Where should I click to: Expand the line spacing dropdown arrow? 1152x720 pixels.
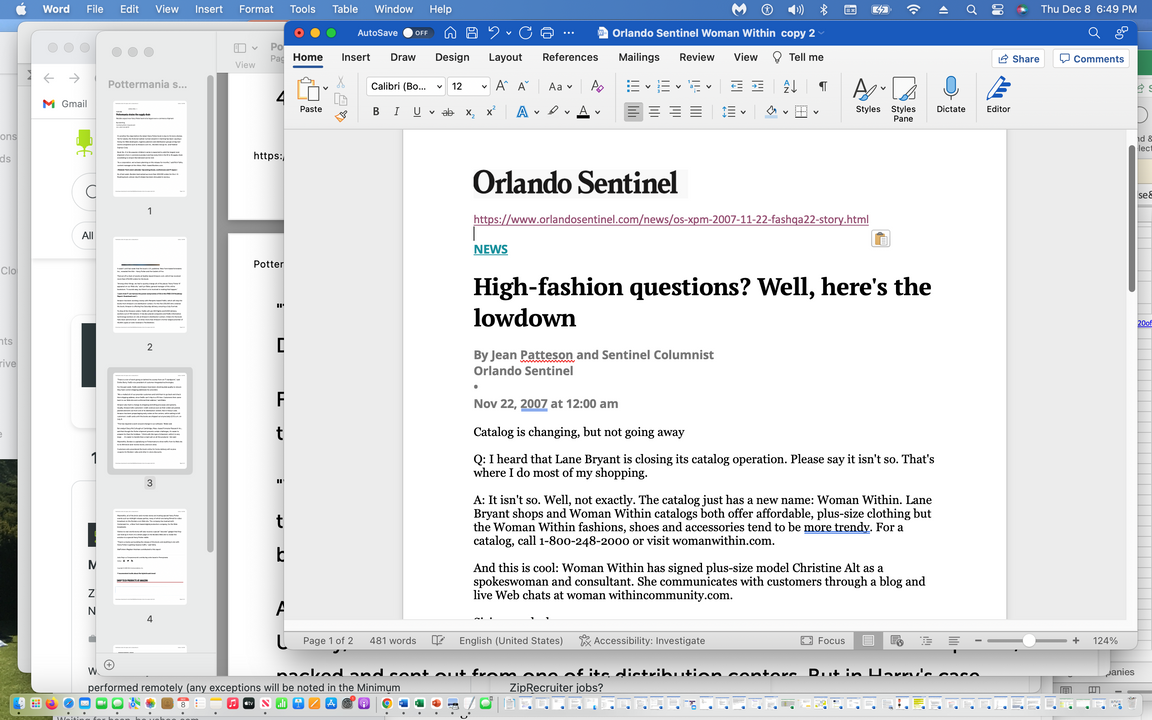[x=744, y=112]
